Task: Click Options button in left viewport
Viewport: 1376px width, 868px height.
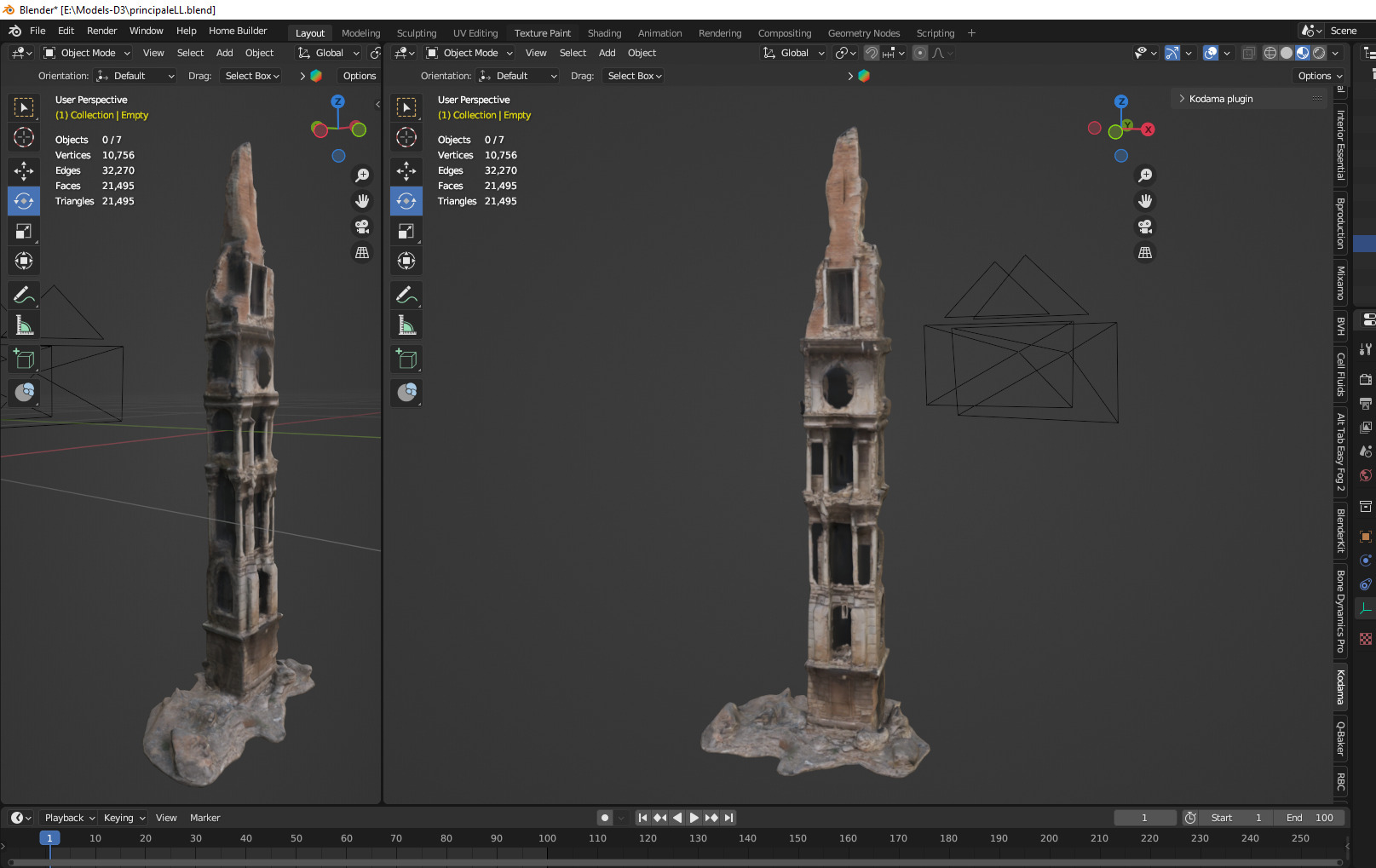Action: [x=360, y=76]
